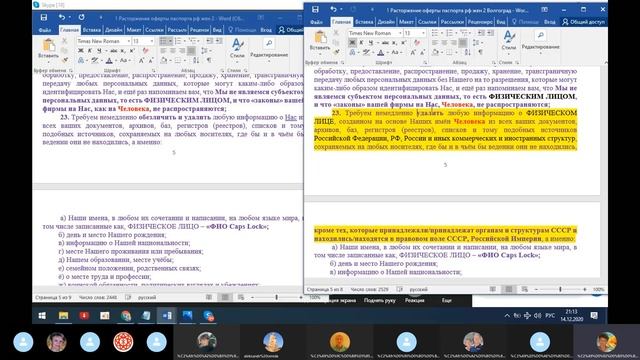The image size is (640, 360).
Task: Switch to Read Mode view in Волгоград status bar
Action: click(493, 289)
